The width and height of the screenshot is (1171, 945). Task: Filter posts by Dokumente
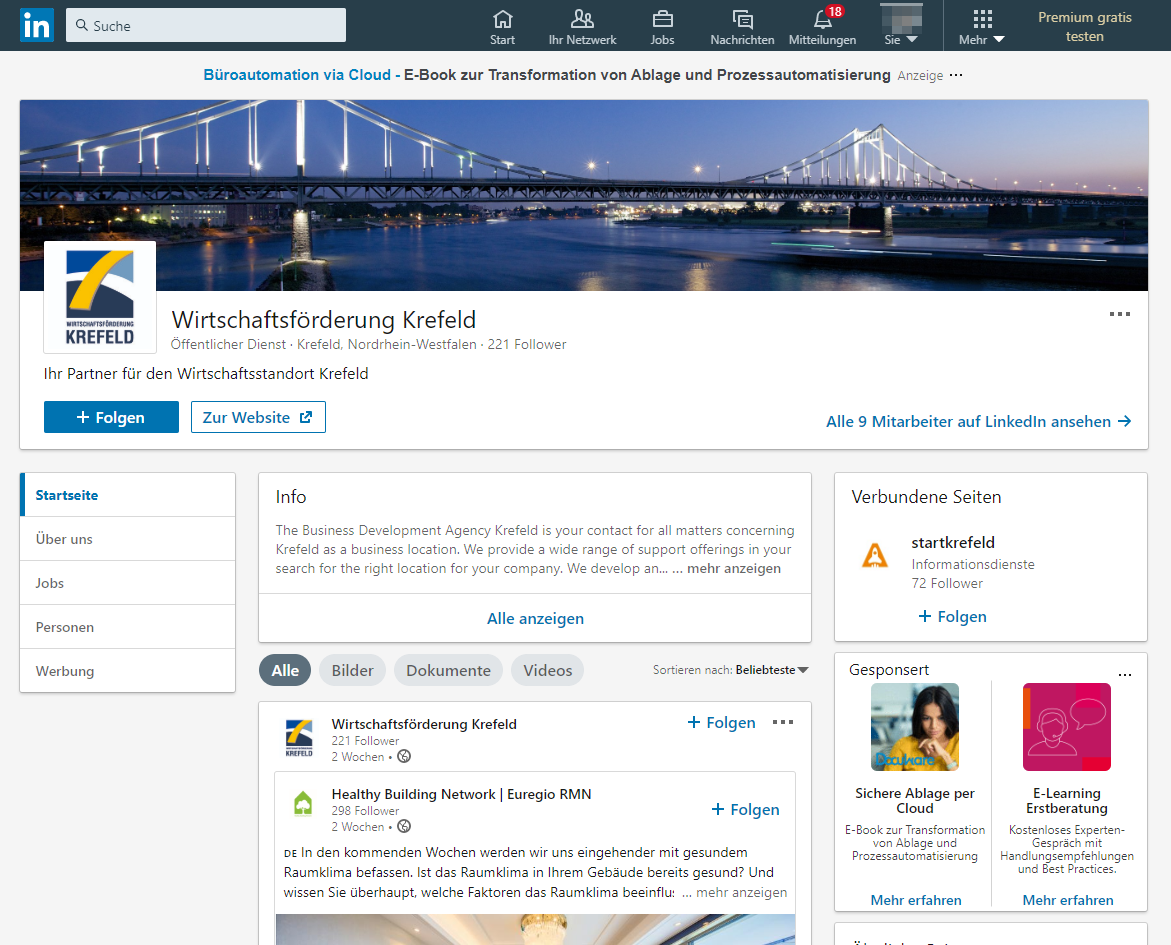448,670
